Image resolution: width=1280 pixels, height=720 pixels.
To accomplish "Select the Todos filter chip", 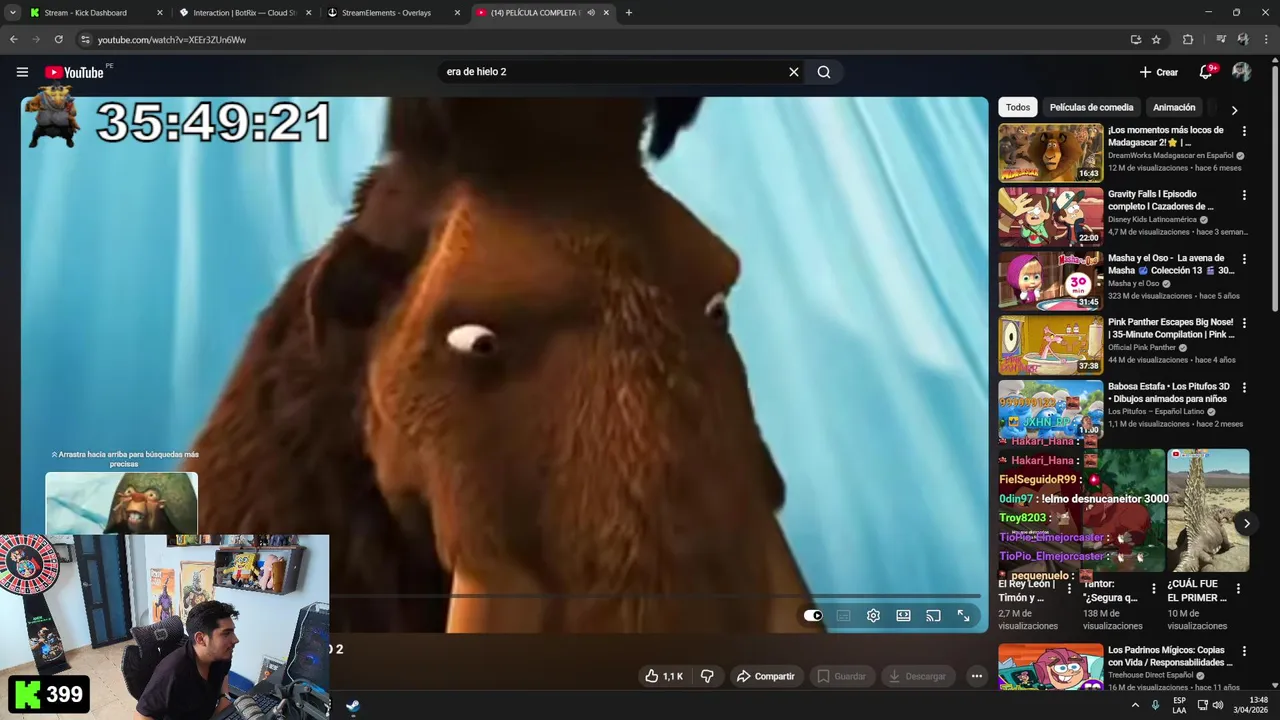I will pos(1018,107).
